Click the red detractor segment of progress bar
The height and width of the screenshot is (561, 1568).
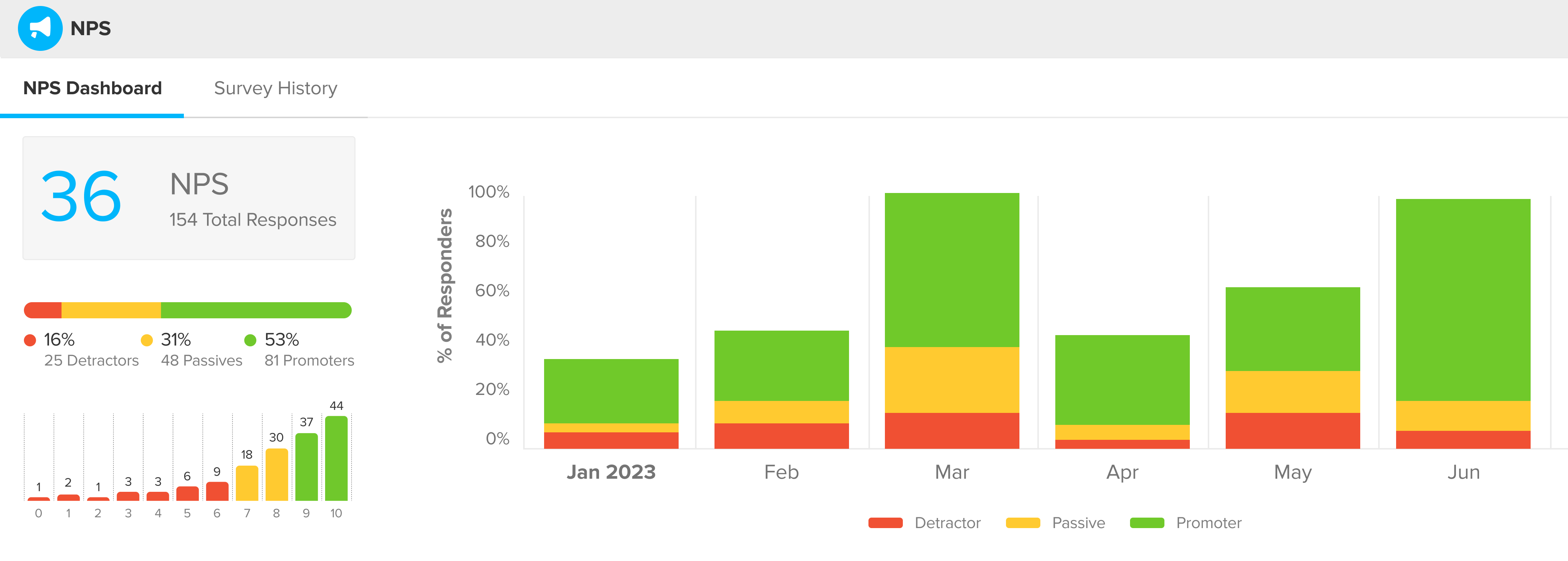pyautogui.click(x=43, y=310)
